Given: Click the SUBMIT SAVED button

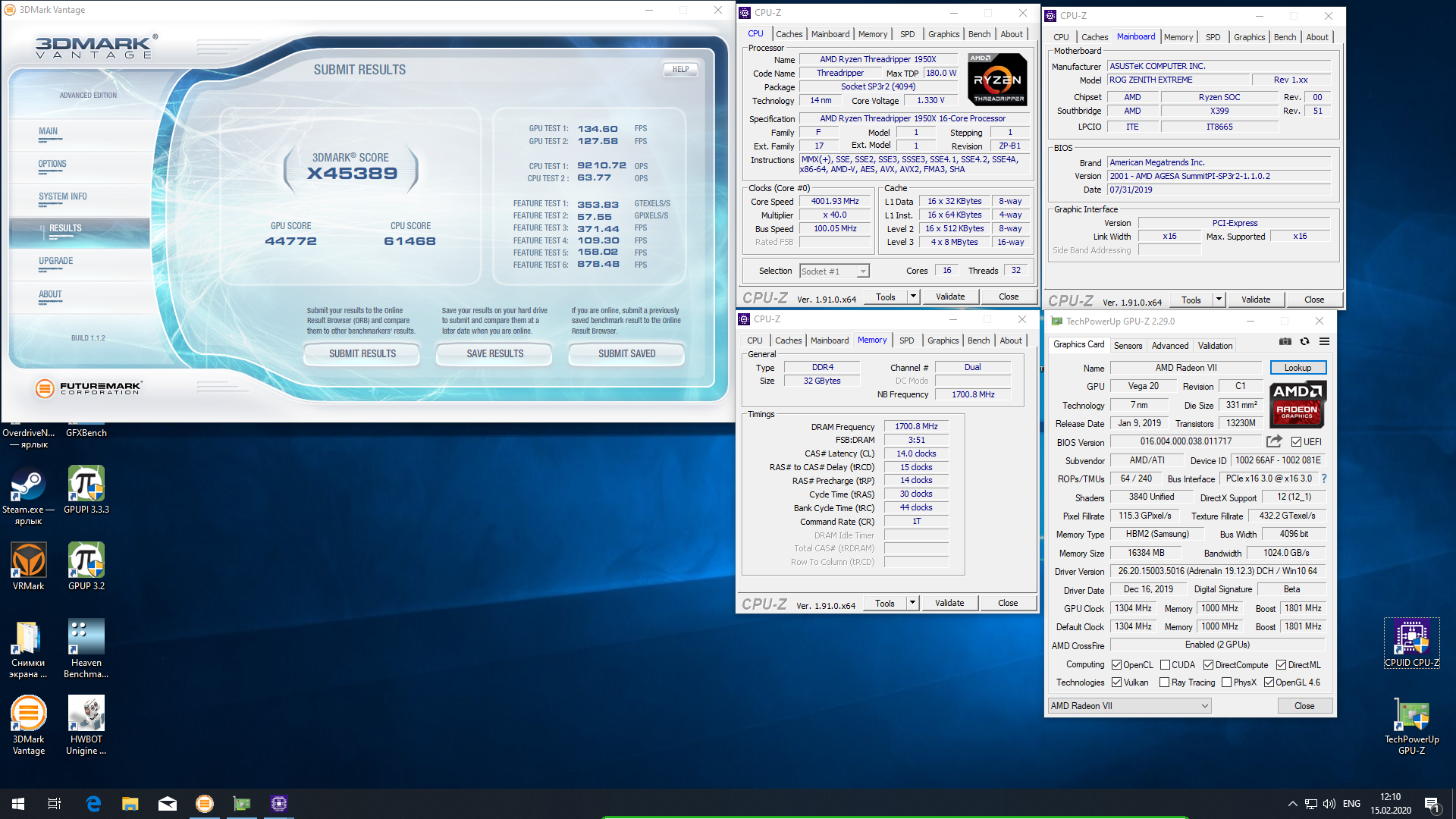Looking at the screenshot, I should click(x=626, y=354).
